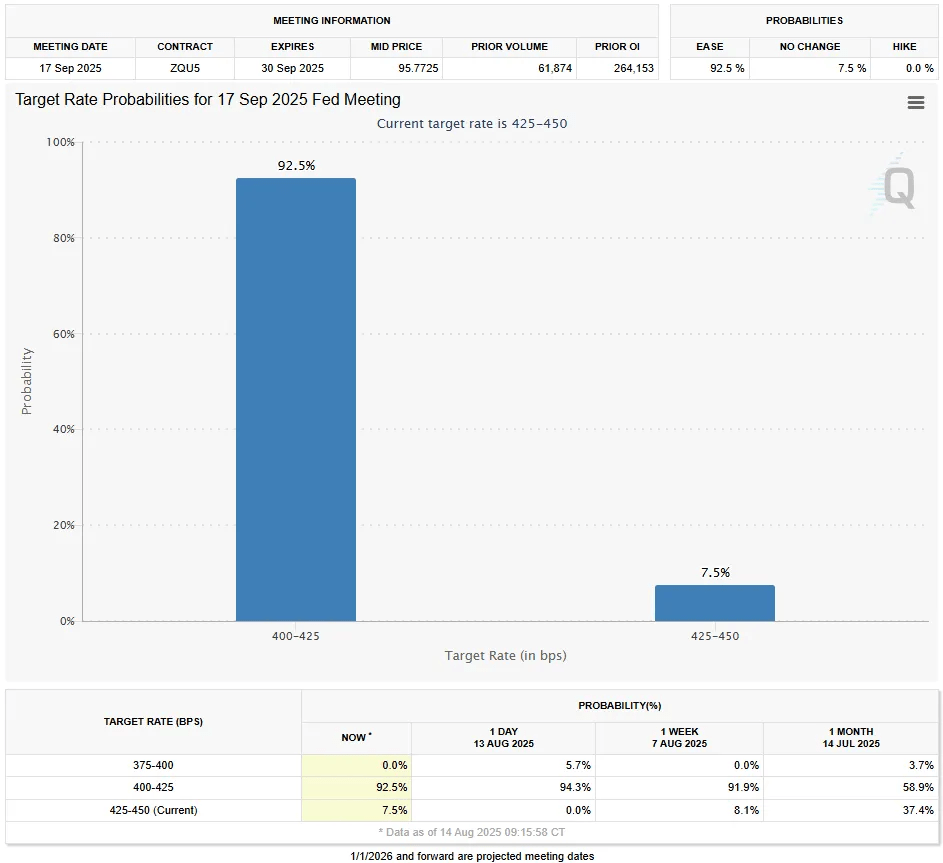Image resolution: width=943 pixels, height=863 pixels.
Task: Click the Probability y-axis title
Action: (26, 379)
